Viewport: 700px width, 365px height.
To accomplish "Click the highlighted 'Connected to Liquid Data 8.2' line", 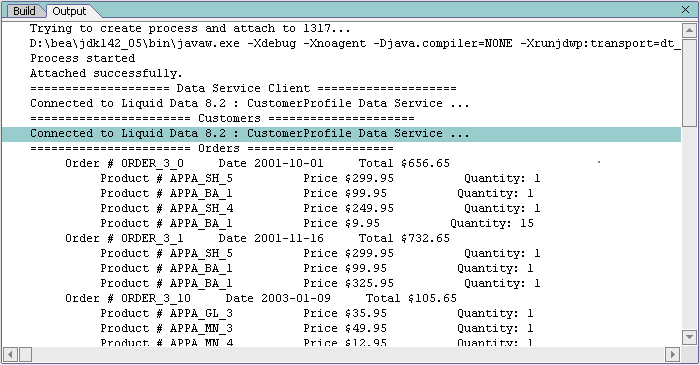I will click(342, 133).
